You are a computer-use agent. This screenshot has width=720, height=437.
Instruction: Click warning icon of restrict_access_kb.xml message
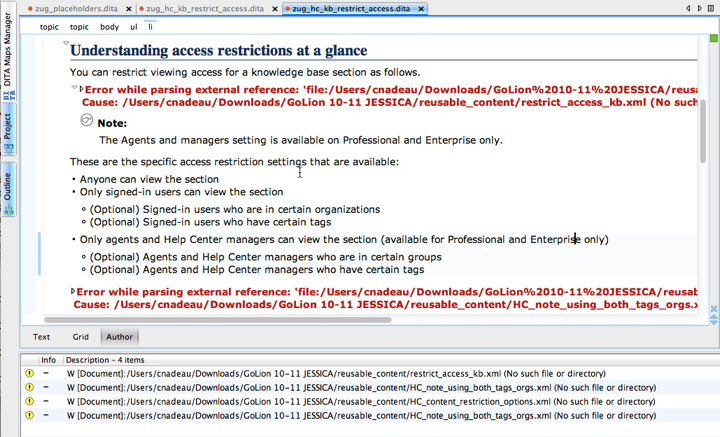(29, 373)
